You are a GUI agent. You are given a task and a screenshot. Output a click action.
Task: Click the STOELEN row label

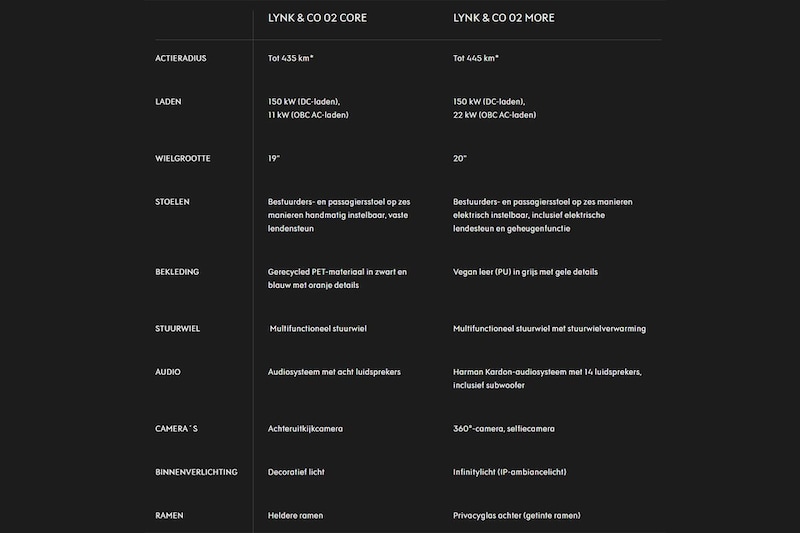[172, 202]
